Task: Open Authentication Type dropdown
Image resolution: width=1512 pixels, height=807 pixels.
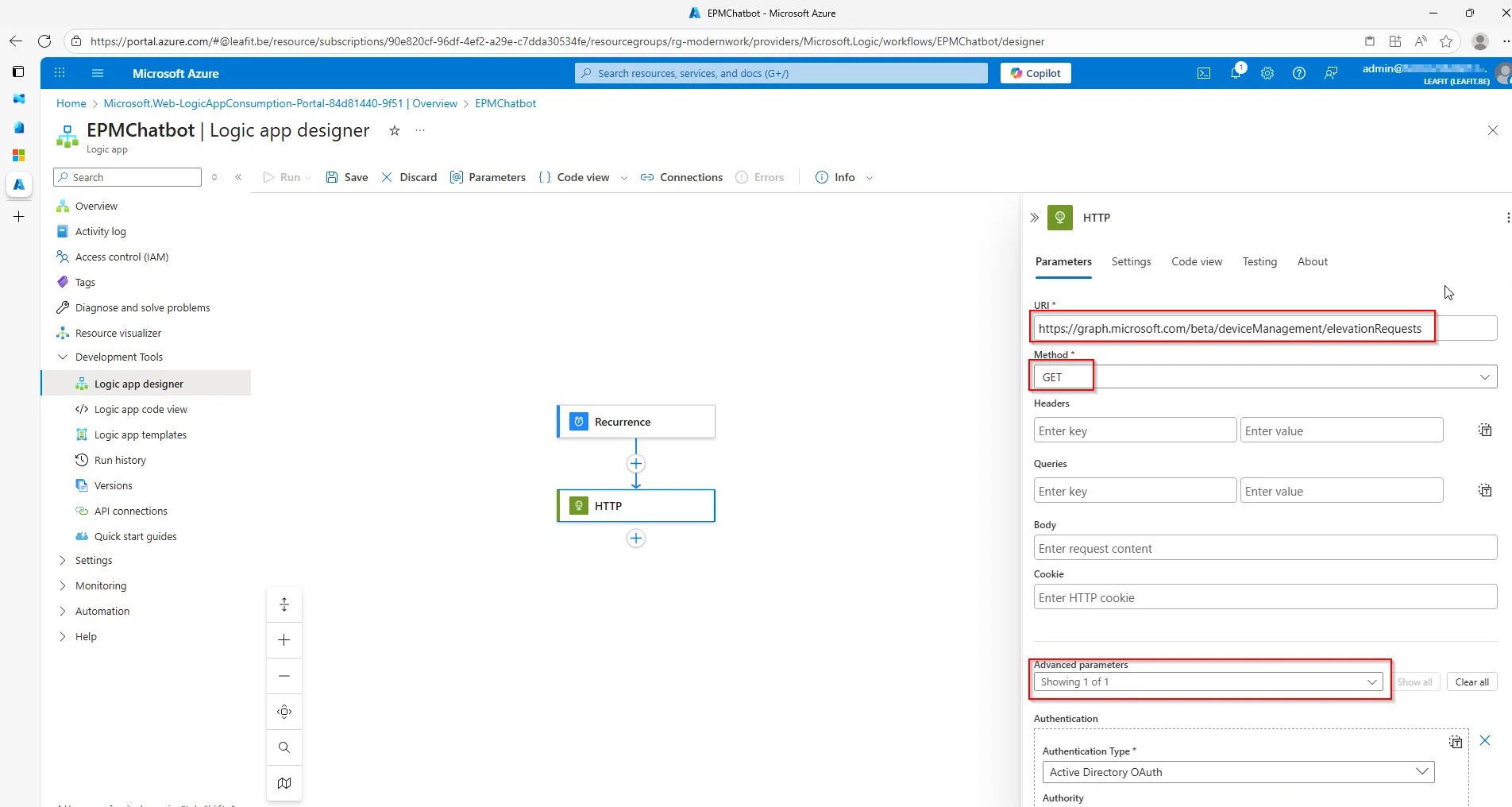Action: pyautogui.click(x=1238, y=772)
